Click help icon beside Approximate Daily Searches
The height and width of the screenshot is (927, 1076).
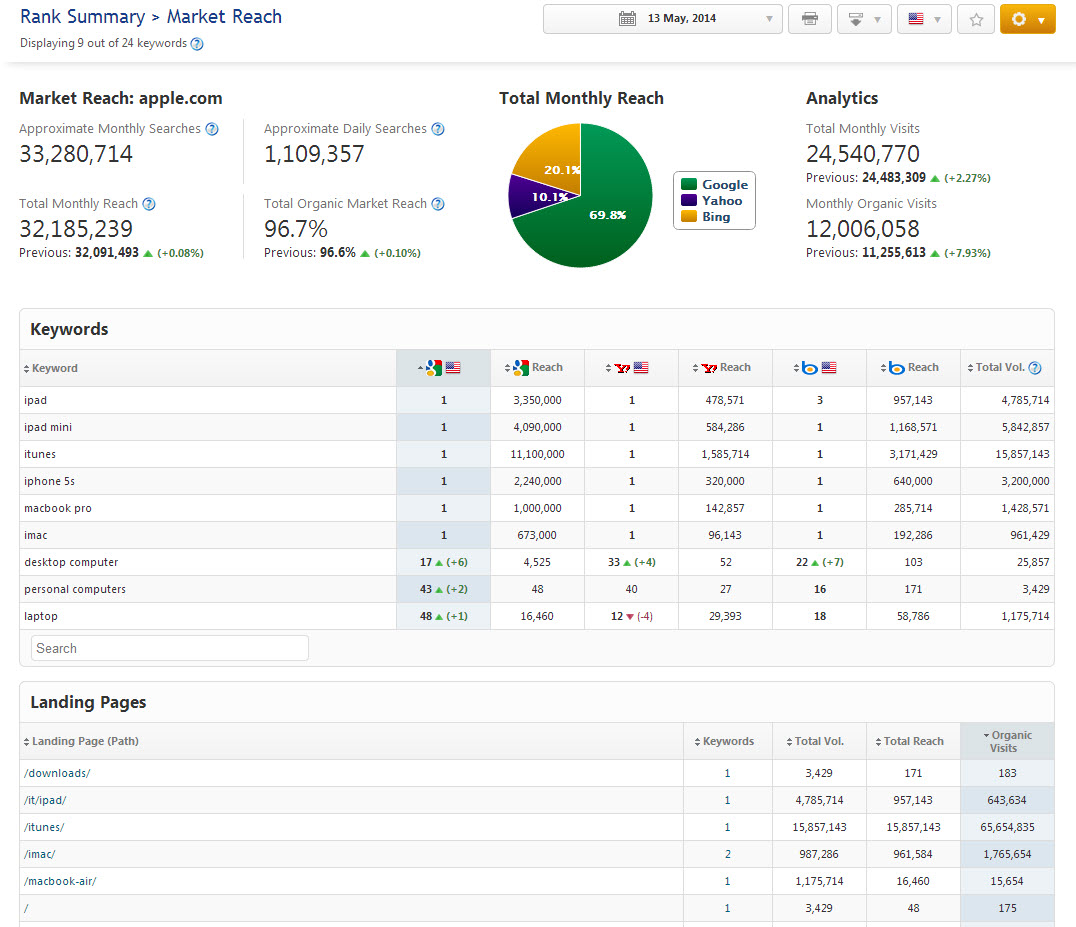438,129
